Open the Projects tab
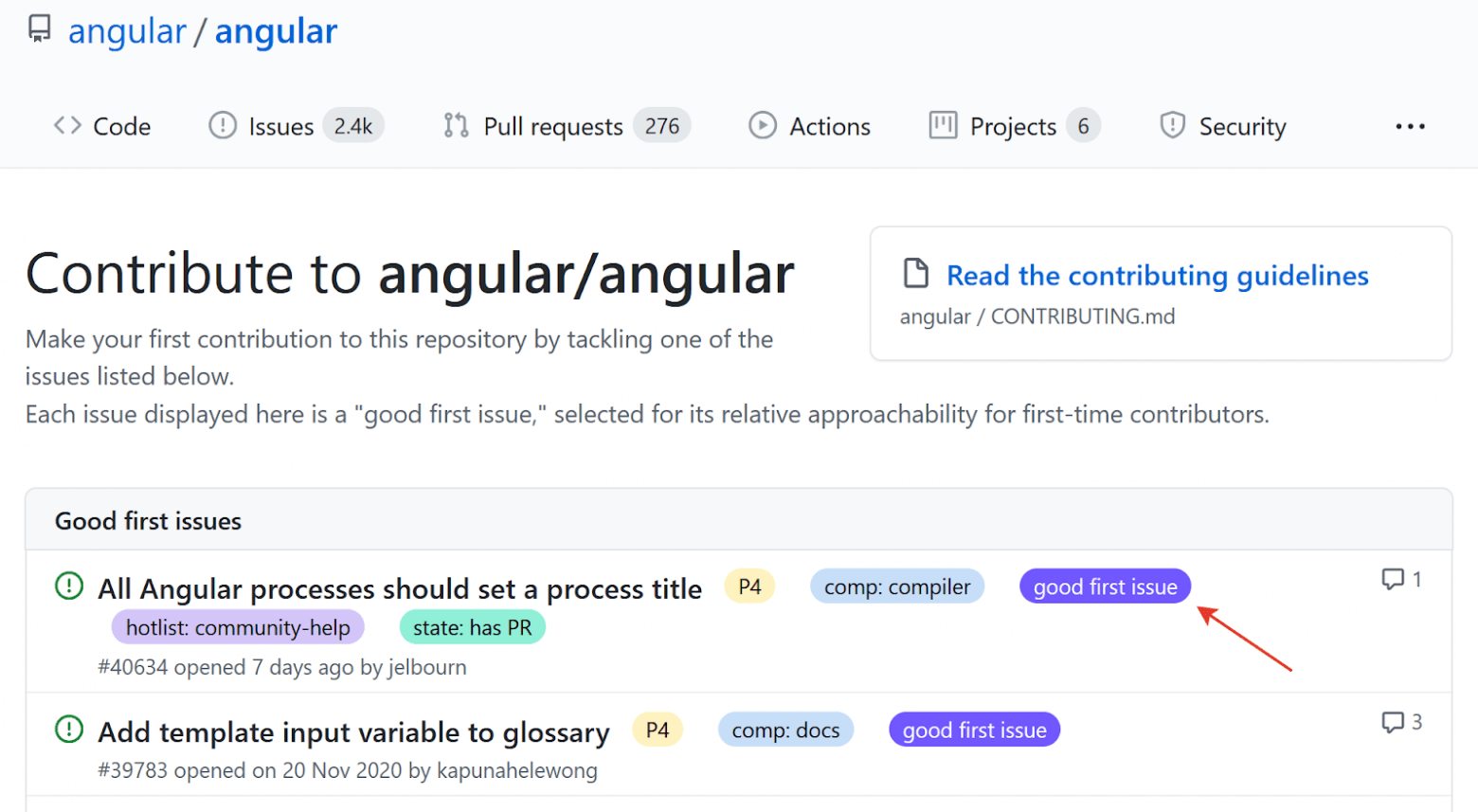Image resolution: width=1478 pixels, height=812 pixels. (x=1012, y=126)
